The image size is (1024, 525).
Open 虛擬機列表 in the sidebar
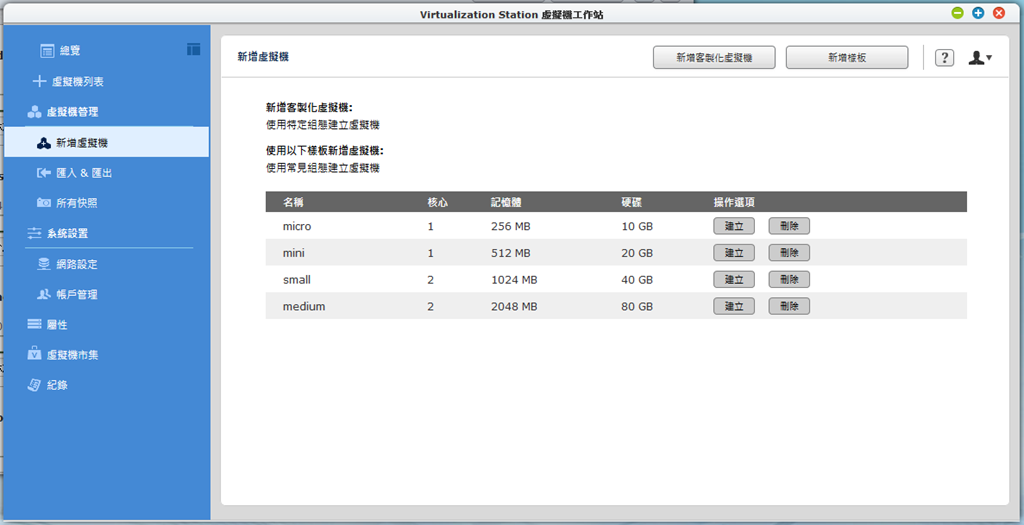[x=78, y=82]
